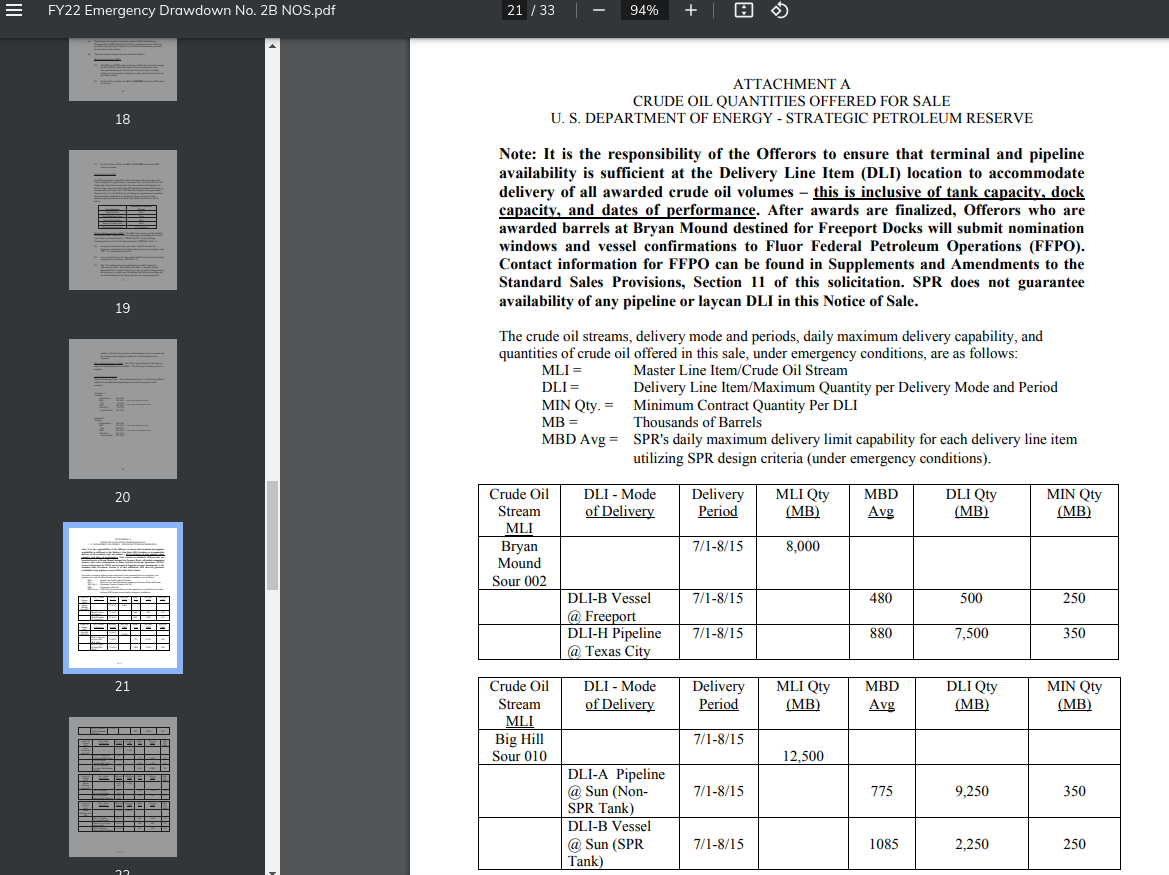Select the highlighted page 21 thumbnail

pyautogui.click(x=123, y=598)
